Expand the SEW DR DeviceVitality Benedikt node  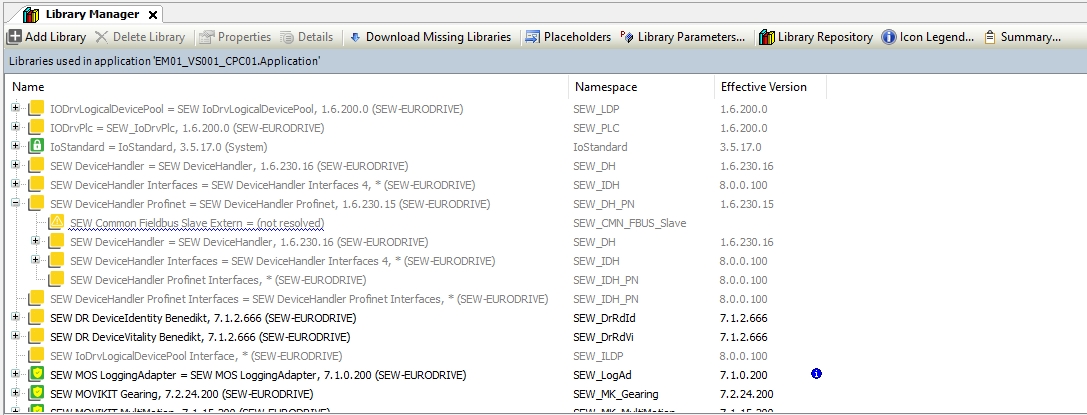pos(15,337)
